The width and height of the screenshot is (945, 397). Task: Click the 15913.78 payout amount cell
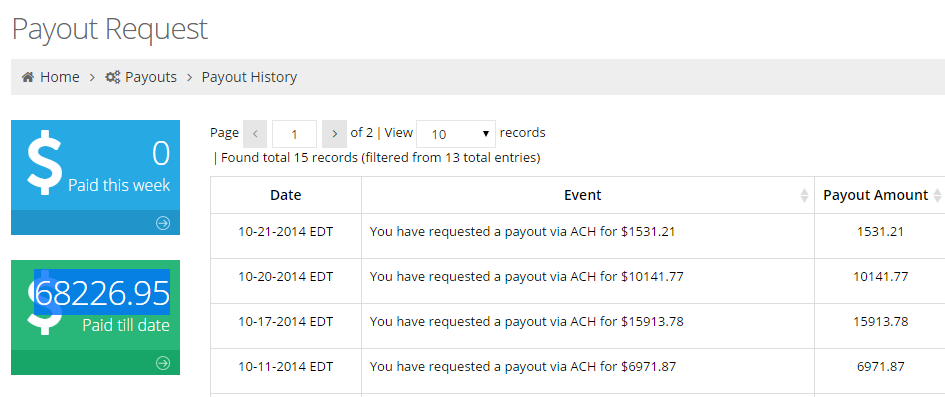(x=880, y=322)
